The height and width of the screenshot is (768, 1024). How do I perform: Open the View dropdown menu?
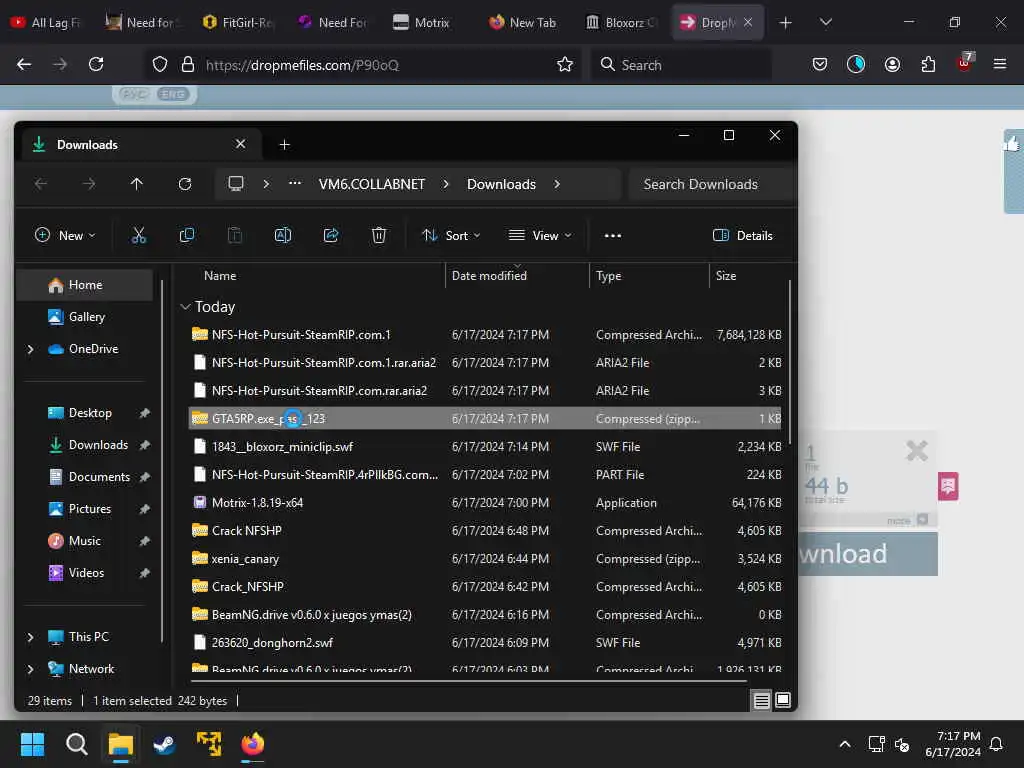tap(540, 235)
